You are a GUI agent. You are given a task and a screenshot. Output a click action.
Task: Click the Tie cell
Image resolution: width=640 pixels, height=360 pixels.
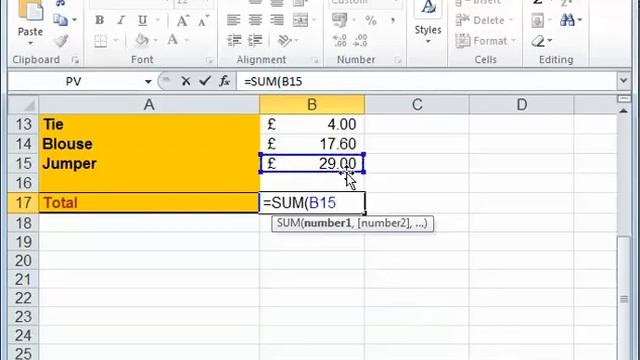tap(149, 124)
